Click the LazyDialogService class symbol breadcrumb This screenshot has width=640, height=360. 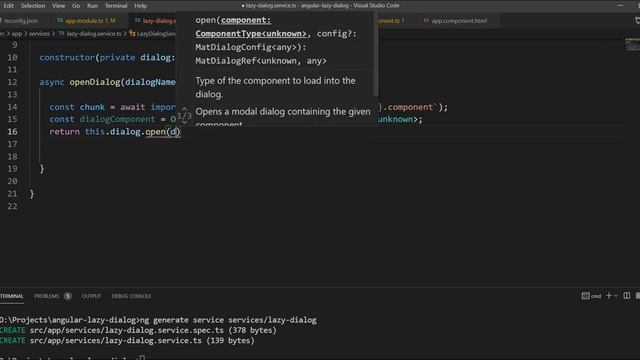coord(153,34)
